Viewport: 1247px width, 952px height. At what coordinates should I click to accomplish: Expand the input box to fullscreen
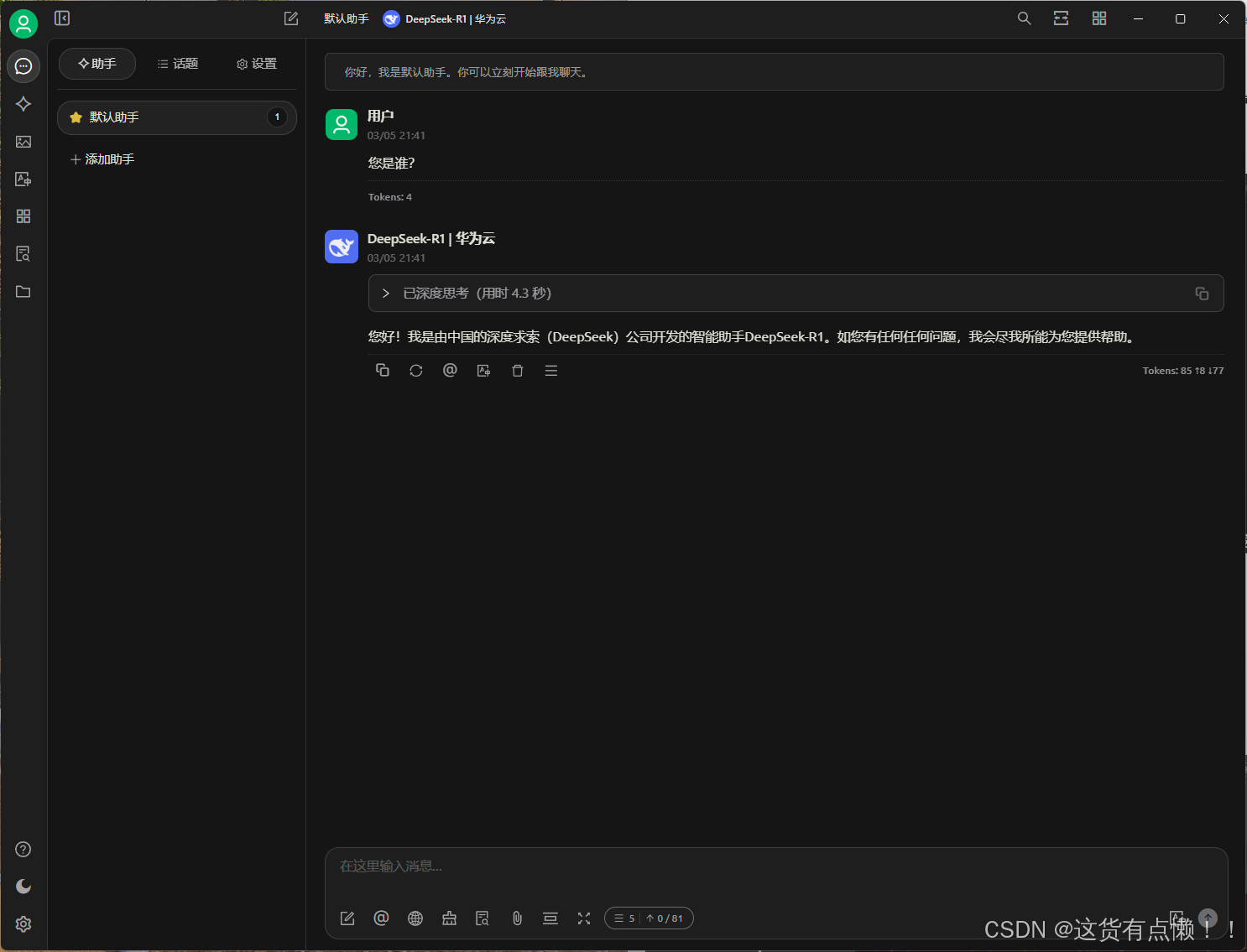click(584, 918)
